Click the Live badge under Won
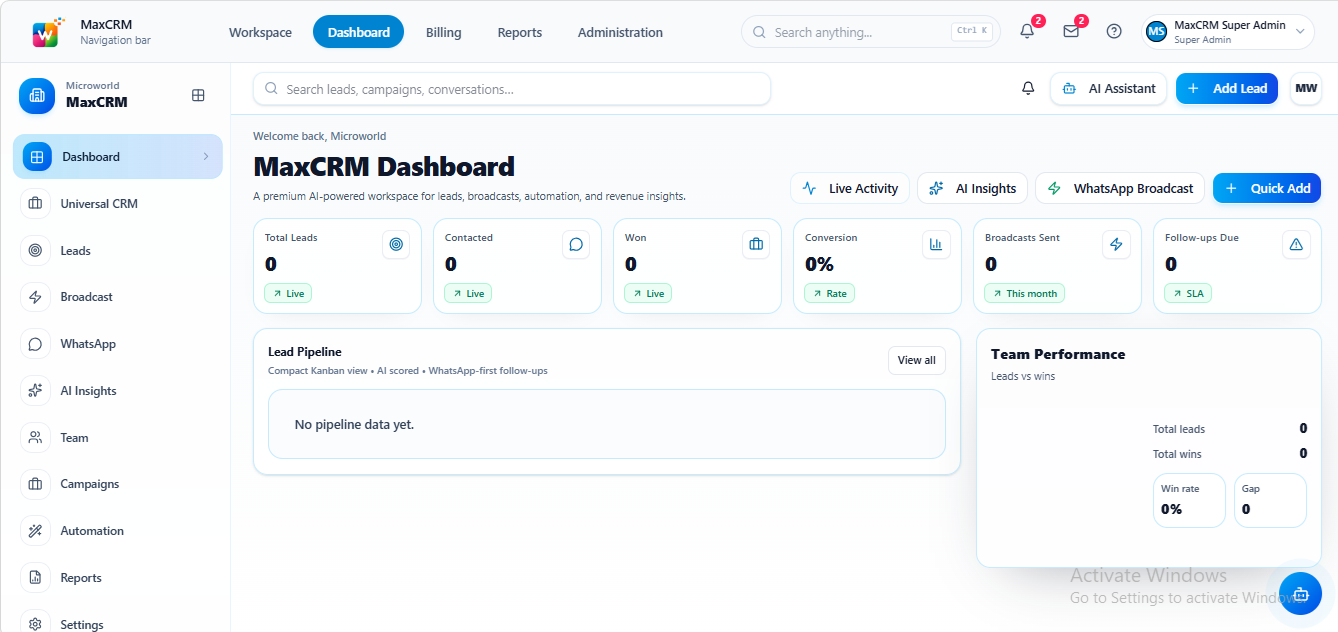The height and width of the screenshot is (632, 1338). (x=648, y=293)
